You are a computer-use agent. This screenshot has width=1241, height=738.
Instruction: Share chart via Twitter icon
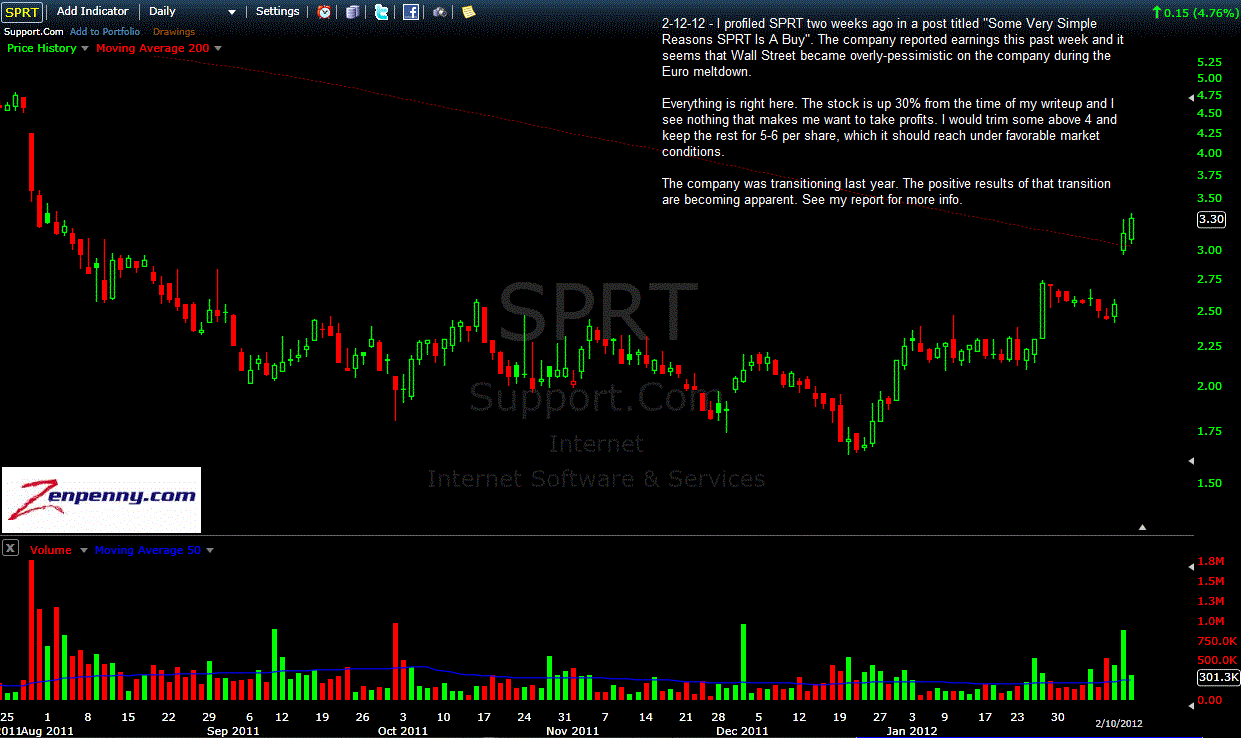point(381,12)
